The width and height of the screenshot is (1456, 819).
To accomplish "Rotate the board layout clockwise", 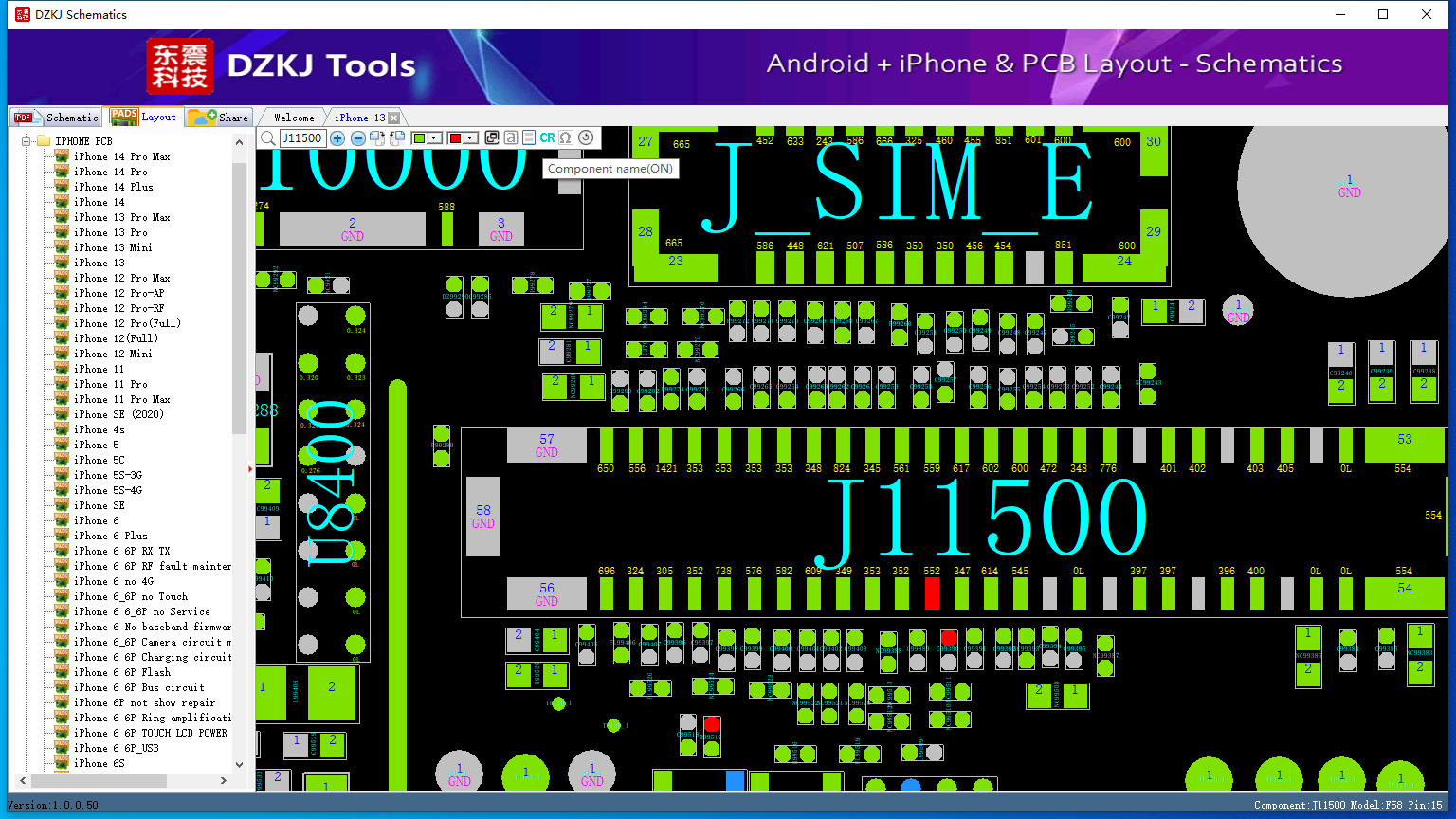I will [377, 138].
